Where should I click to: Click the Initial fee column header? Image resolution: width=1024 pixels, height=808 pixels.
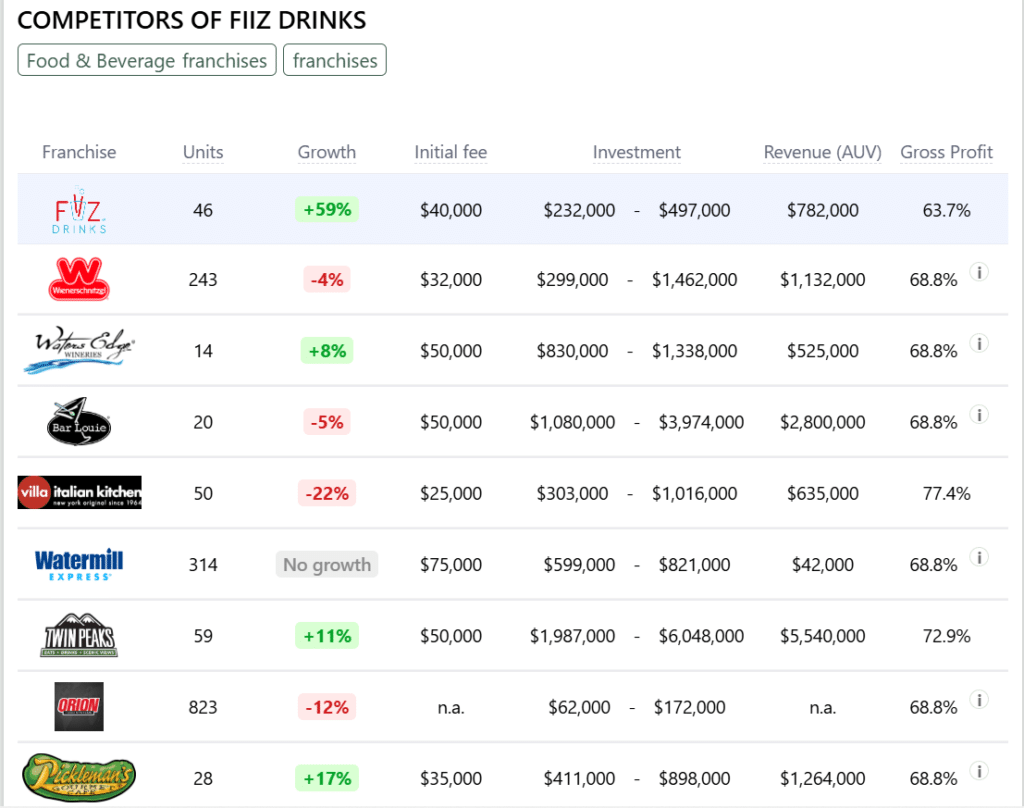point(451,152)
